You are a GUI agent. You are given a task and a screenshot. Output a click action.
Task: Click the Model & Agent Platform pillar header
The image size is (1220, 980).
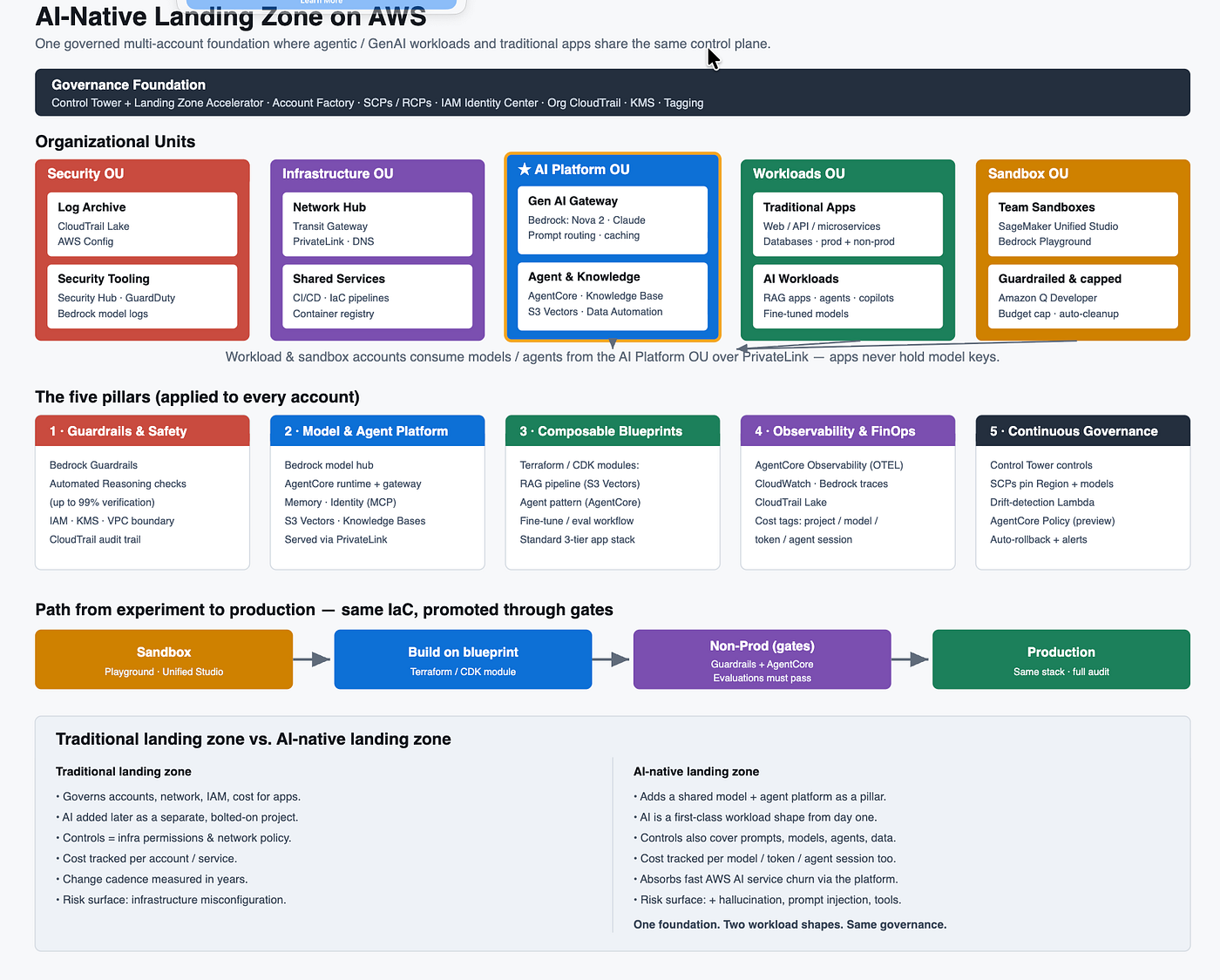(x=377, y=431)
